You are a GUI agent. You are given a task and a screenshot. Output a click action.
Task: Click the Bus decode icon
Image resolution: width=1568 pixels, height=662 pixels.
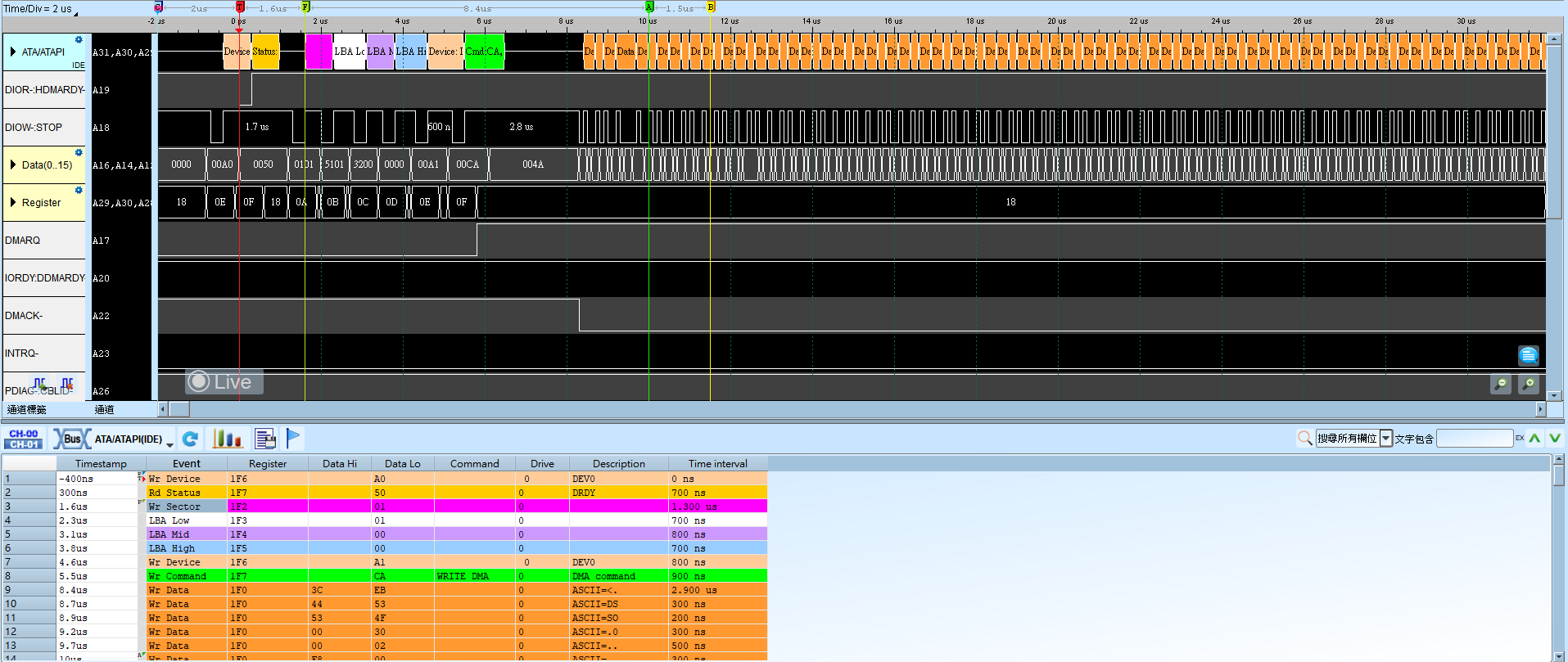point(72,439)
